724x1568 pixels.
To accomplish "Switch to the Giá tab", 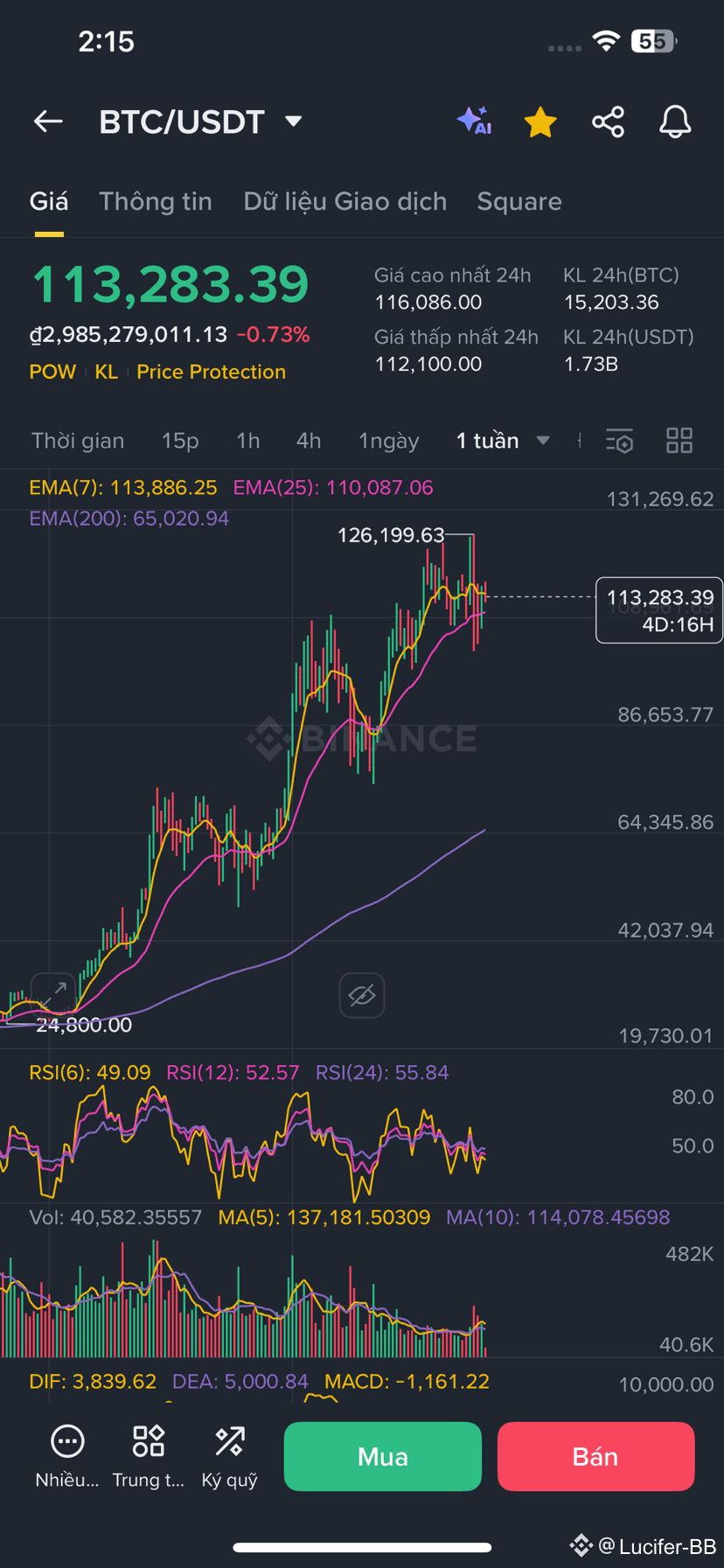I will [x=49, y=201].
